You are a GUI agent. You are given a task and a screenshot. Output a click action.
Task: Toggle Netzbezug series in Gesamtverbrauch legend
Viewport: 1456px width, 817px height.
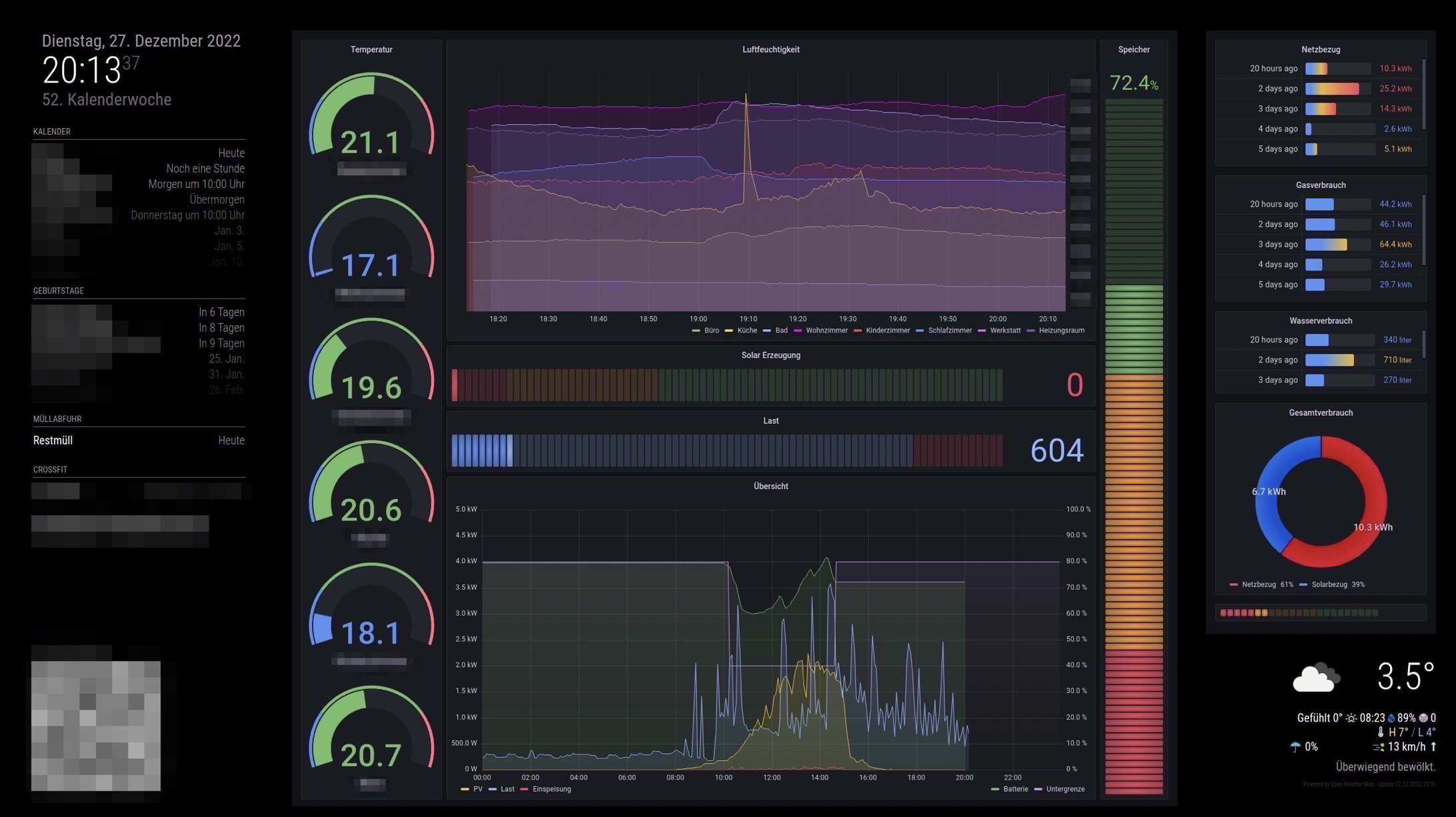pyautogui.click(x=1258, y=584)
